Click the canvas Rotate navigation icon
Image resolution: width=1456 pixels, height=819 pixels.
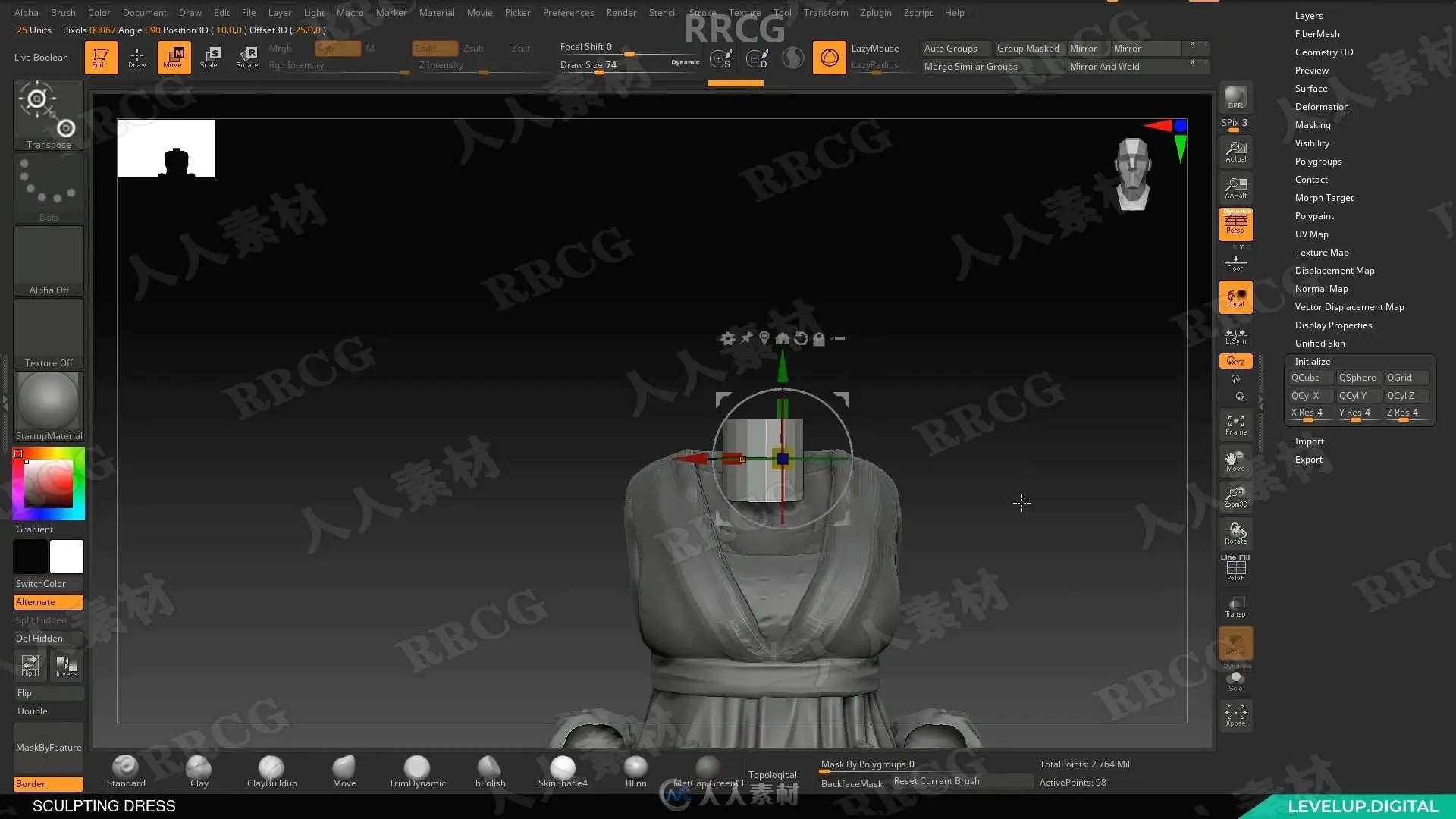(x=1235, y=534)
